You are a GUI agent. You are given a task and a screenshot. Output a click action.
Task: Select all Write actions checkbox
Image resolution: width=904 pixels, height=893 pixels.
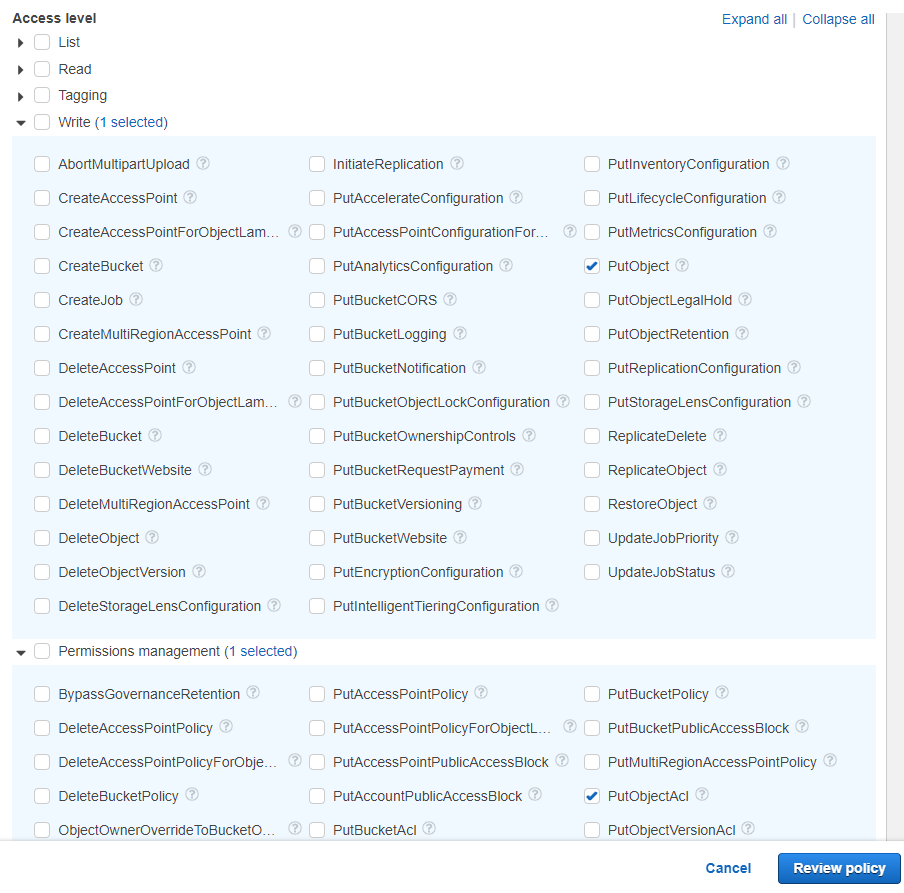coord(42,122)
